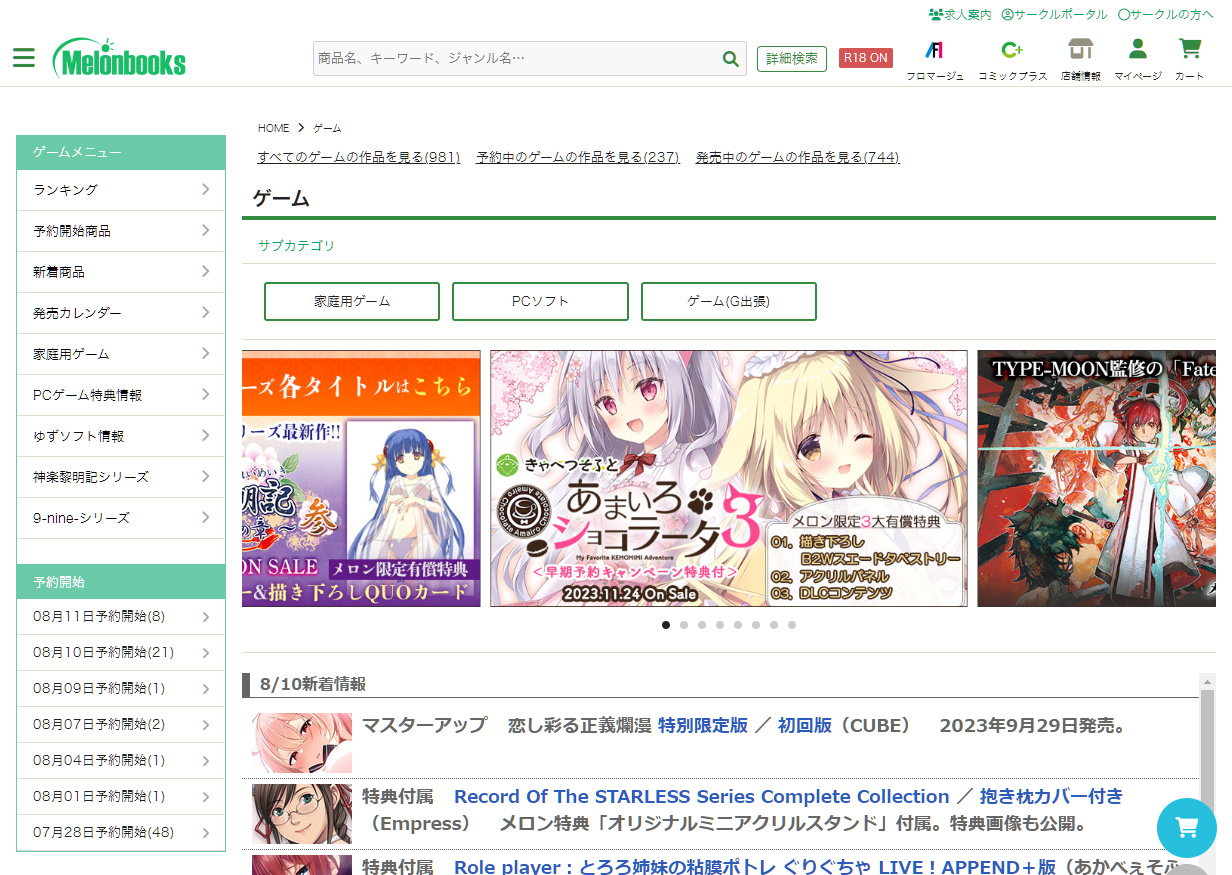This screenshot has width=1232, height=875.
Task: Click the Melonbooks logo
Action: (x=120, y=59)
